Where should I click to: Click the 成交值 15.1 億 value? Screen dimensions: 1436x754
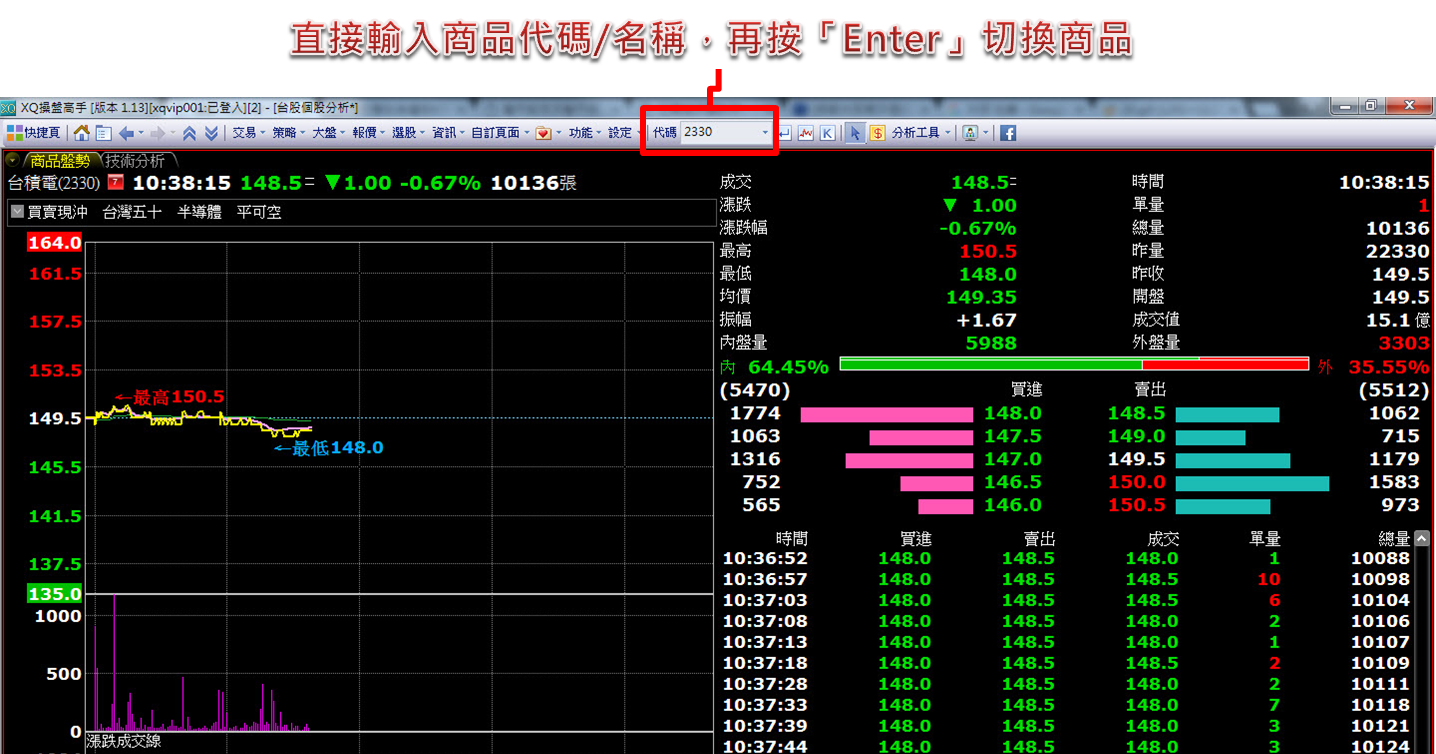tap(1398, 320)
